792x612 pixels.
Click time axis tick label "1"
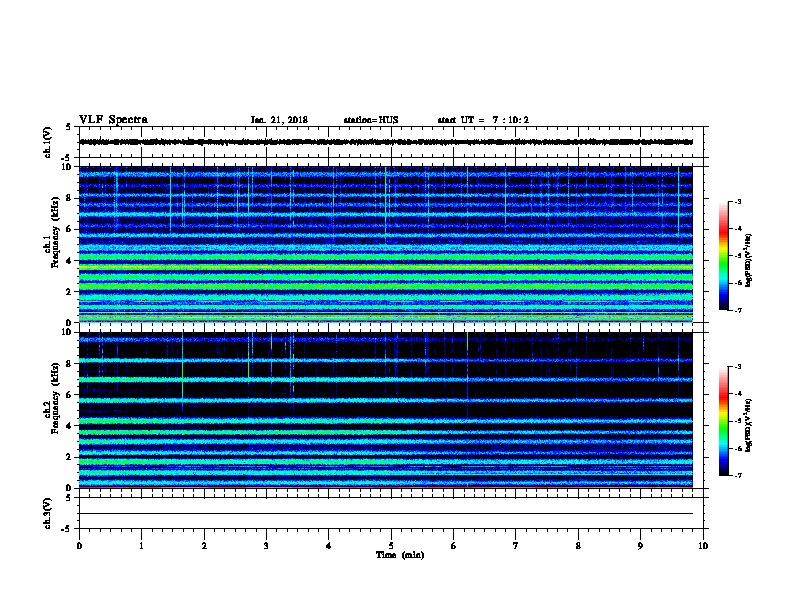(x=141, y=546)
